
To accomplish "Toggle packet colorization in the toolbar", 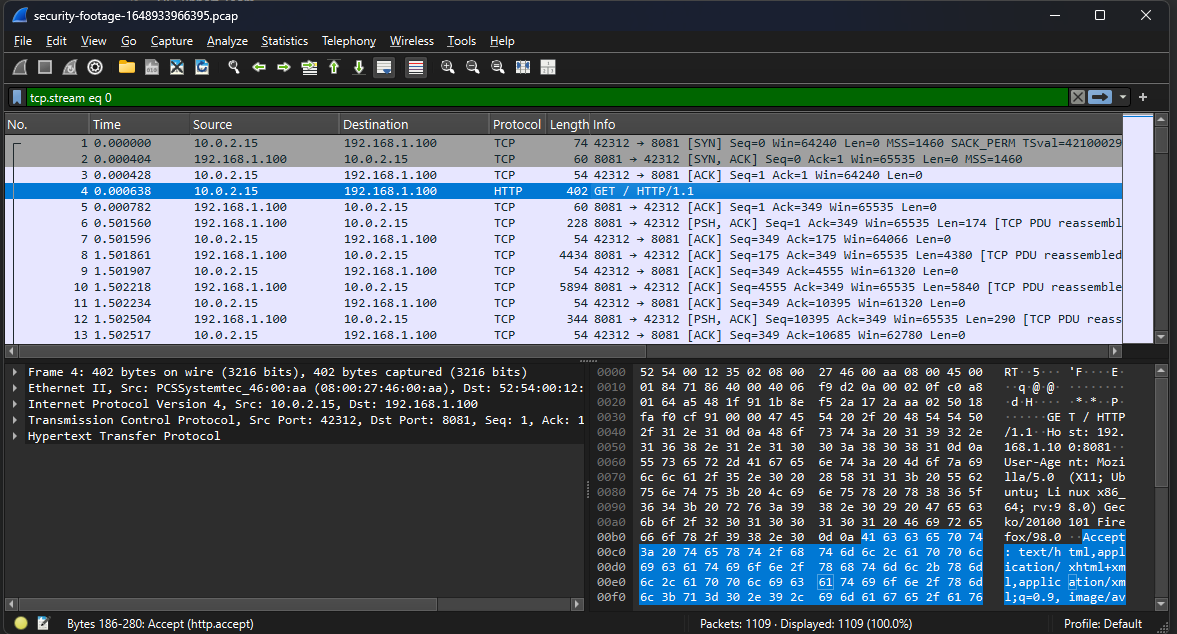I will coord(416,67).
